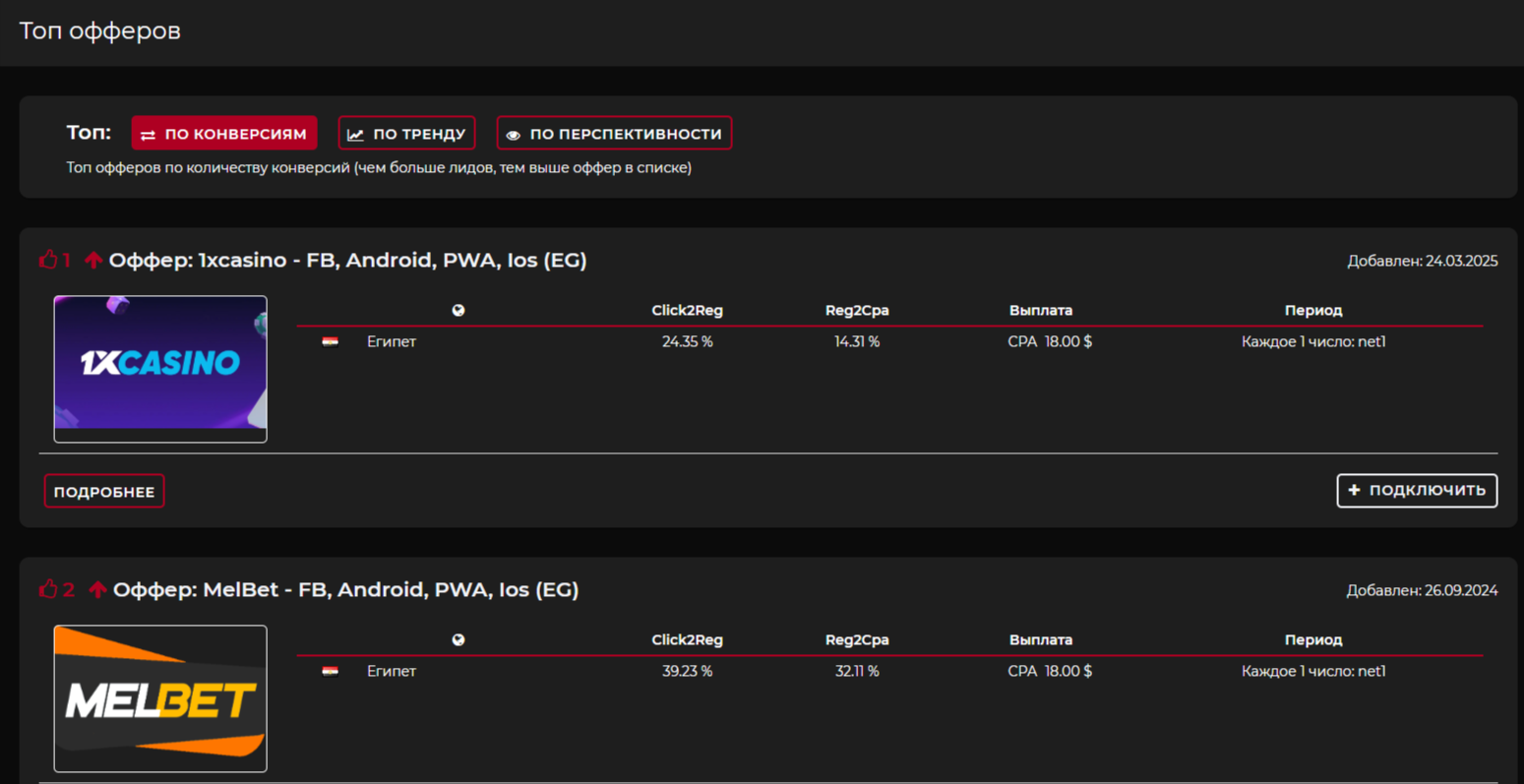The image size is (1524, 784).
Task: Select the «По конверсиям» top tab
Action: [x=224, y=134]
